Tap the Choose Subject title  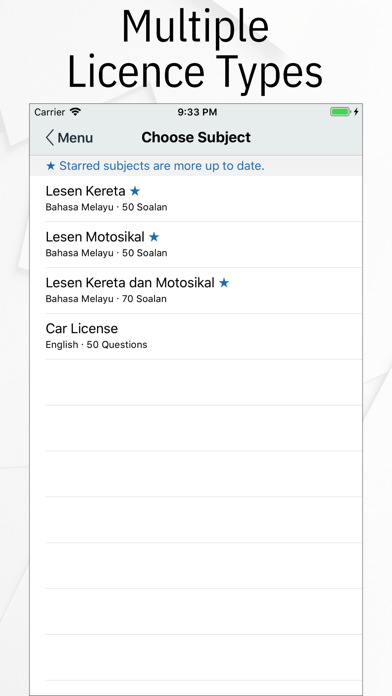click(x=196, y=138)
